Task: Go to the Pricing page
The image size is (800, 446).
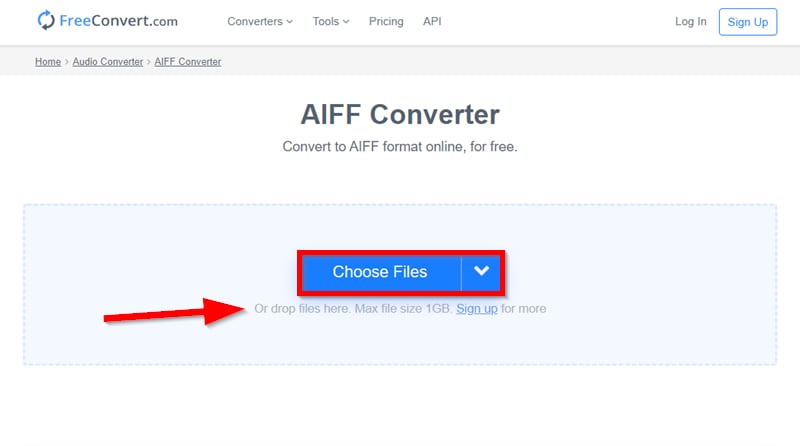Action: pos(386,21)
